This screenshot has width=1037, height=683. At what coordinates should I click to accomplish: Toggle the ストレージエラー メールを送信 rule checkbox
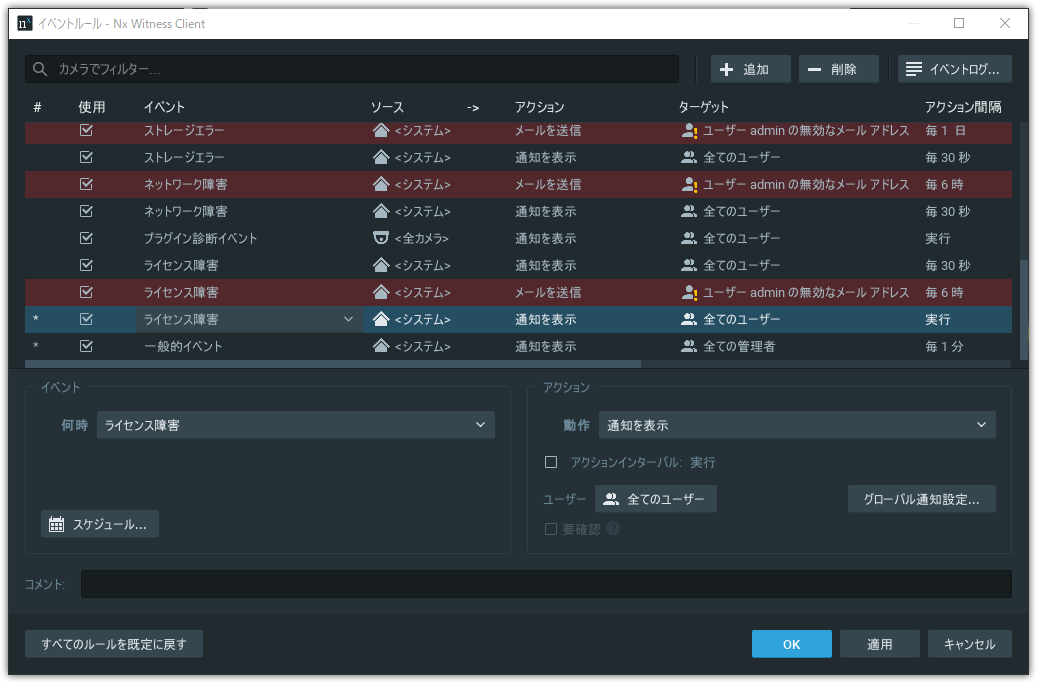coord(86,130)
